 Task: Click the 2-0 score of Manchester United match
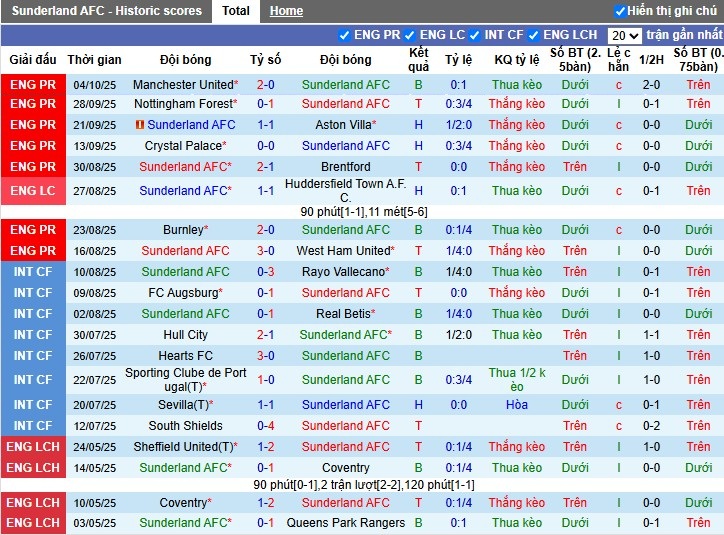pyautogui.click(x=266, y=85)
